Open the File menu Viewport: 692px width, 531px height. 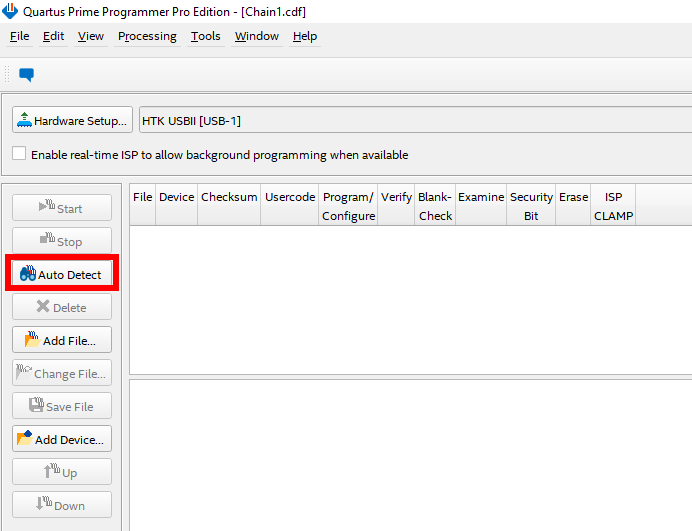[20, 36]
